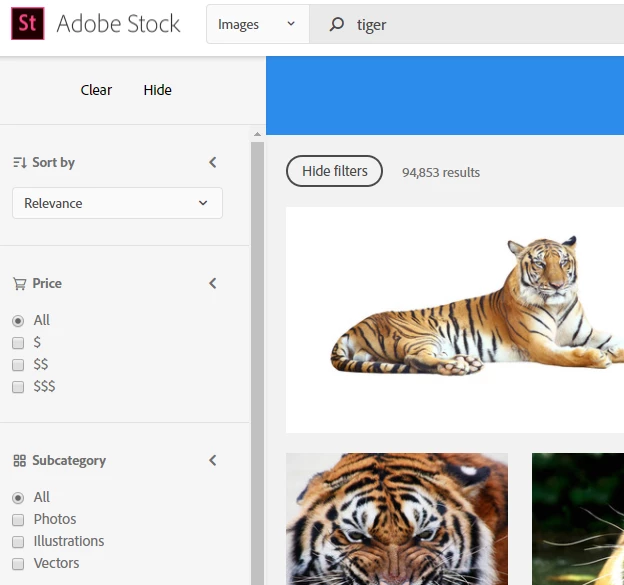Click the Subcategory heading text
624x585 pixels.
69,460
